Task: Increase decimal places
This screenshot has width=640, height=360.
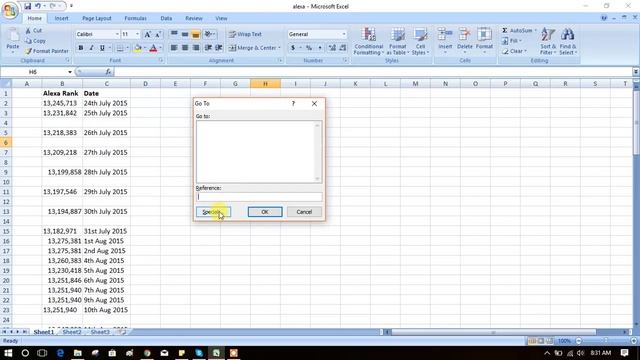Action: (x=332, y=48)
